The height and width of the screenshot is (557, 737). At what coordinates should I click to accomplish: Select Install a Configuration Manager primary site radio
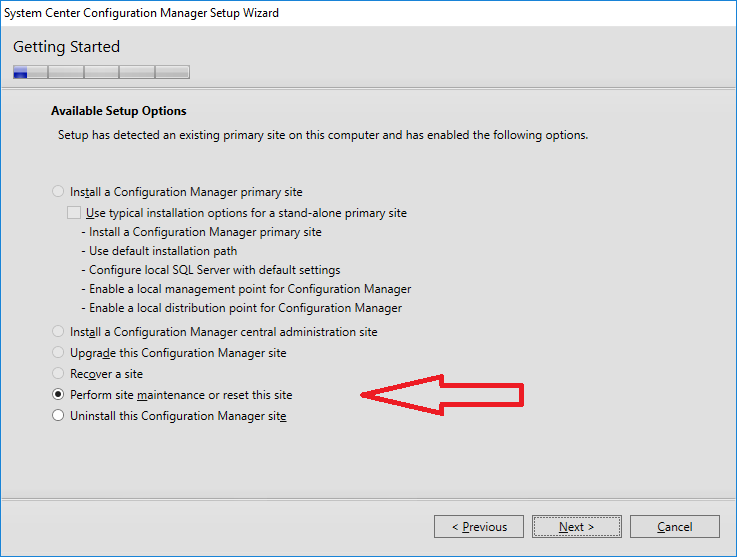(x=58, y=191)
